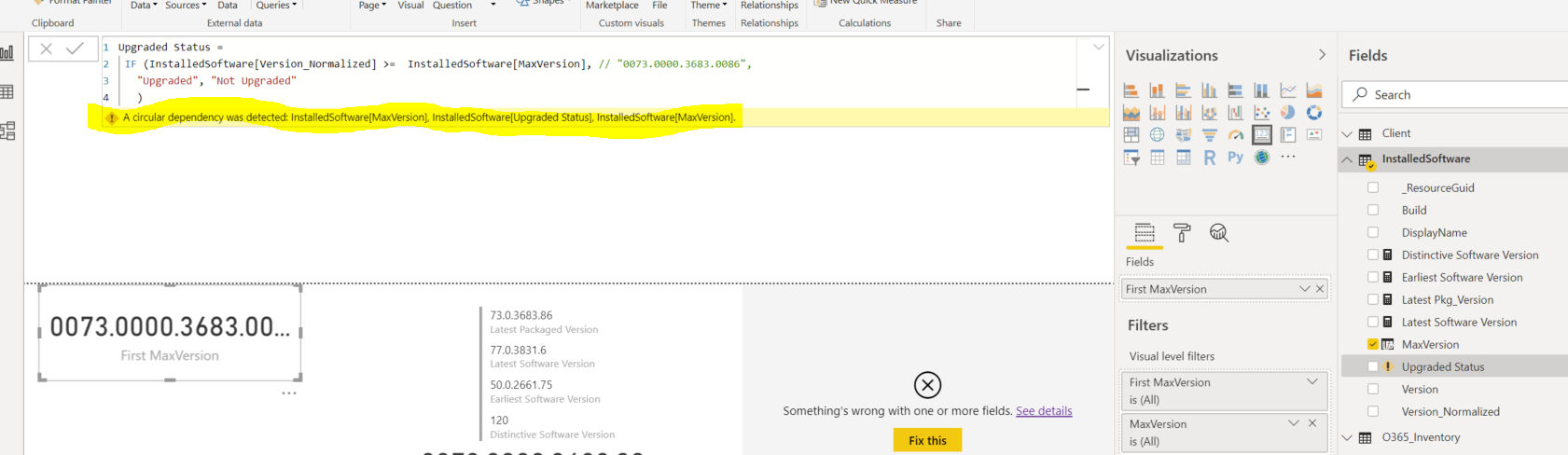Select the Area chart visualization

[1314, 90]
